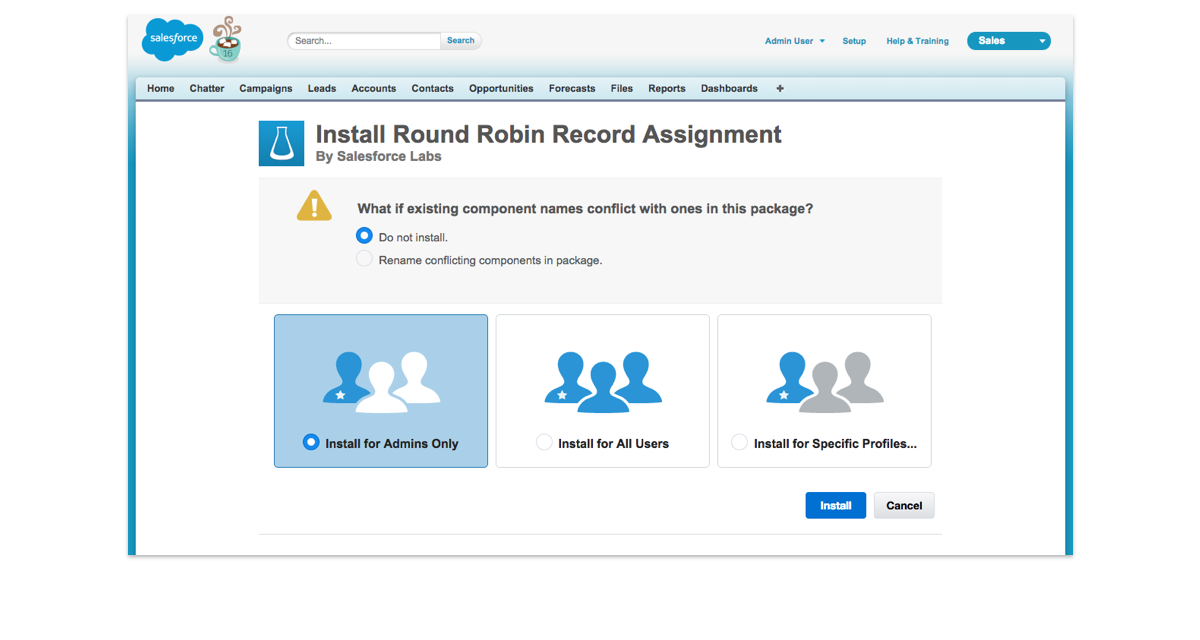Click the Cancel button
The width and height of the screenshot is (1200, 640).
tap(904, 506)
